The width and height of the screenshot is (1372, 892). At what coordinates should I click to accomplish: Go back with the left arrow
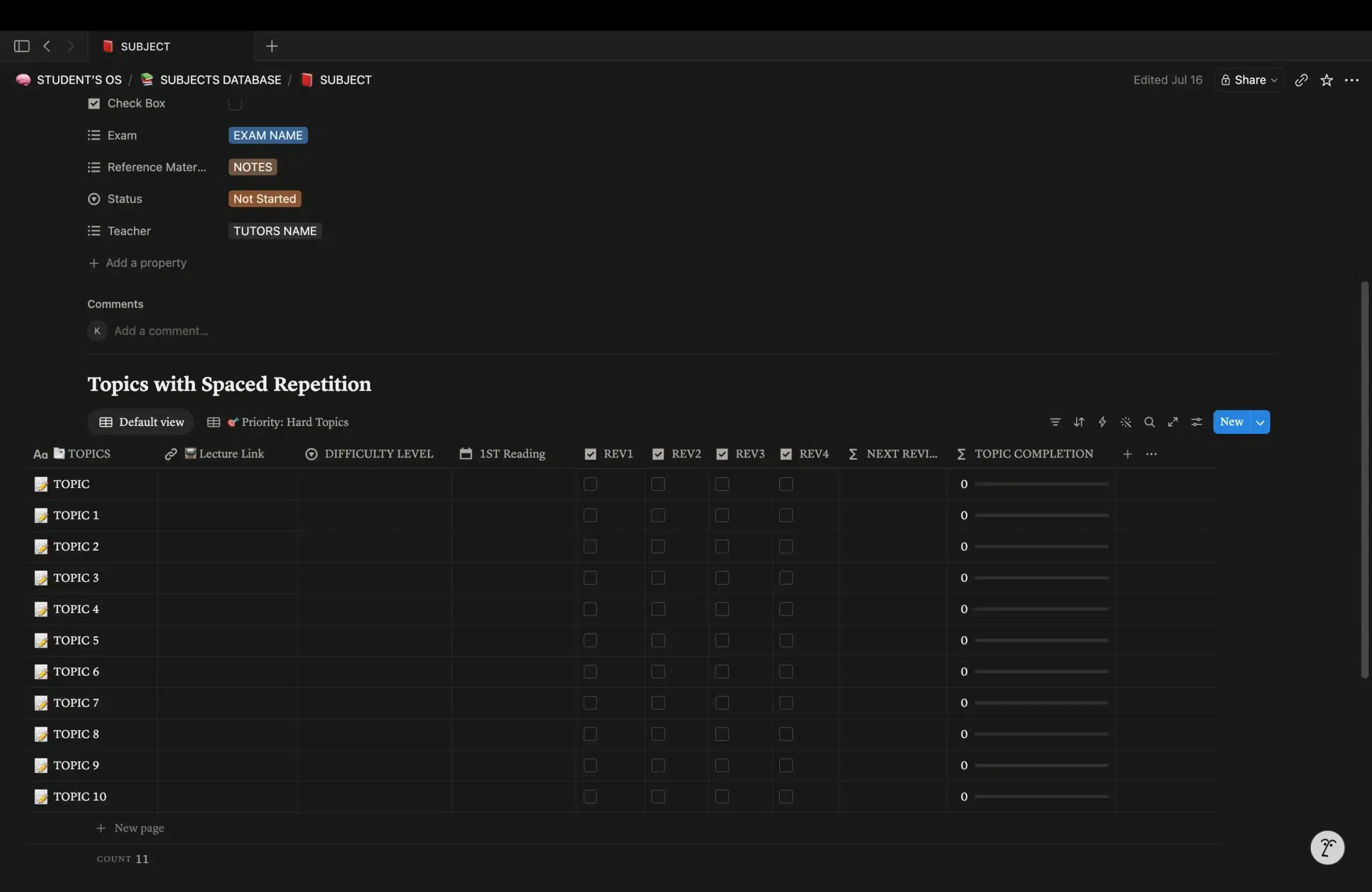[47, 46]
